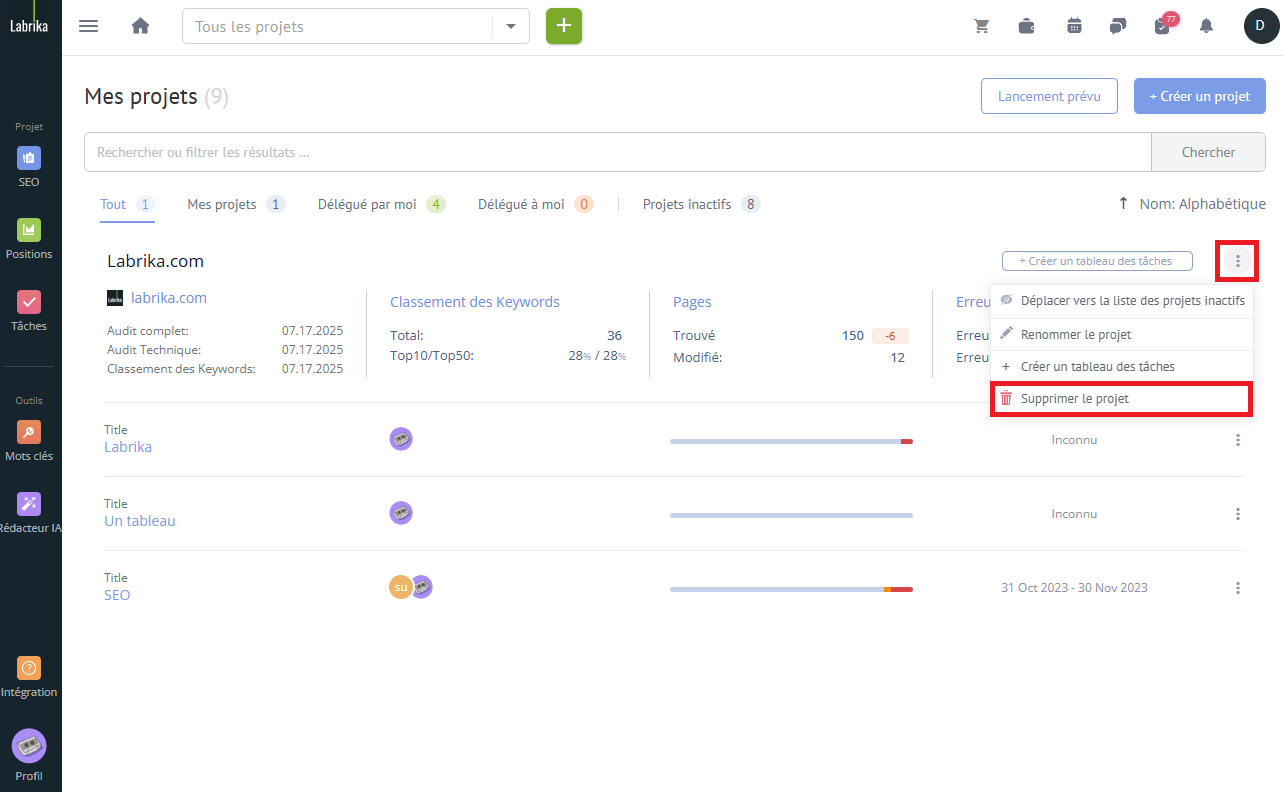
Task: Open the notifications bell
Action: point(1206,26)
